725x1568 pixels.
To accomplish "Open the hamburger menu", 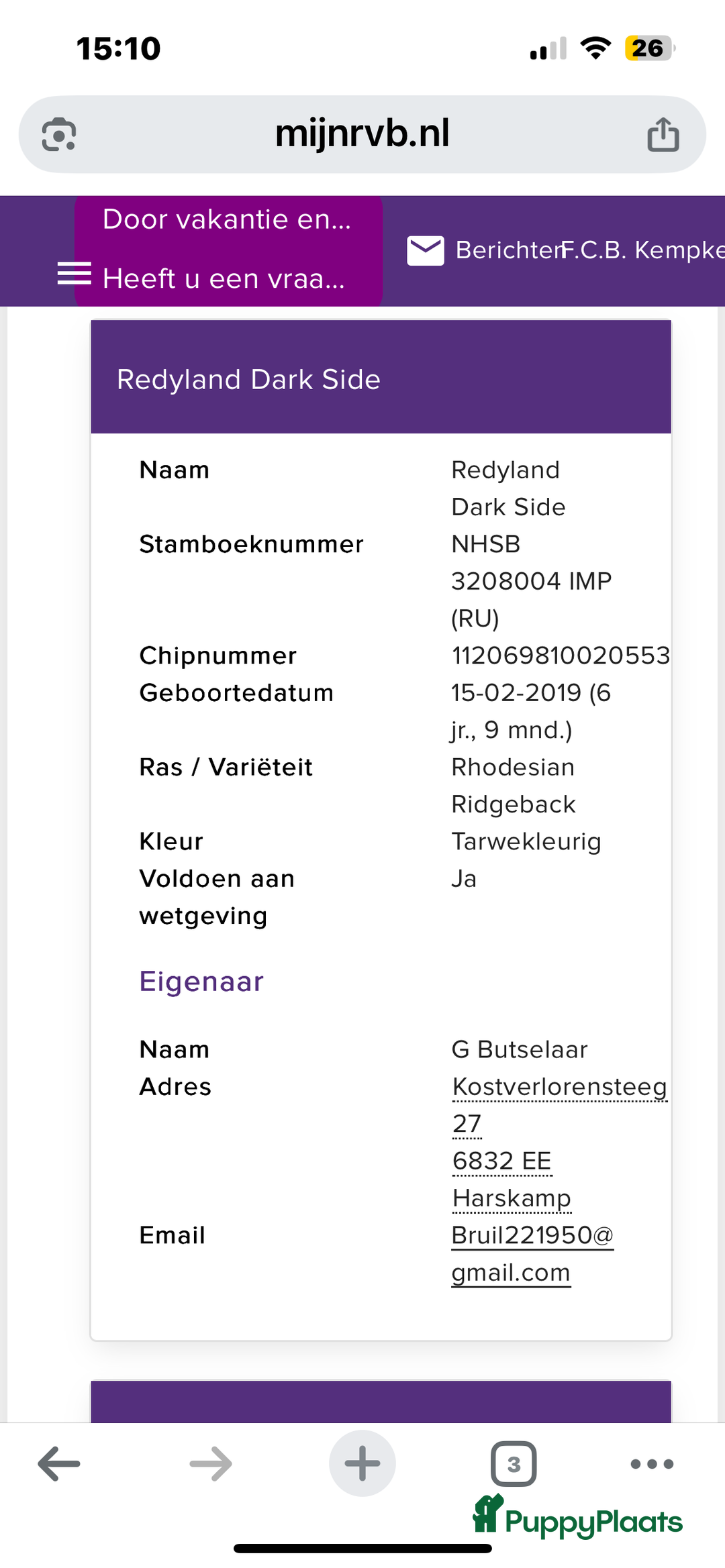I will (74, 274).
